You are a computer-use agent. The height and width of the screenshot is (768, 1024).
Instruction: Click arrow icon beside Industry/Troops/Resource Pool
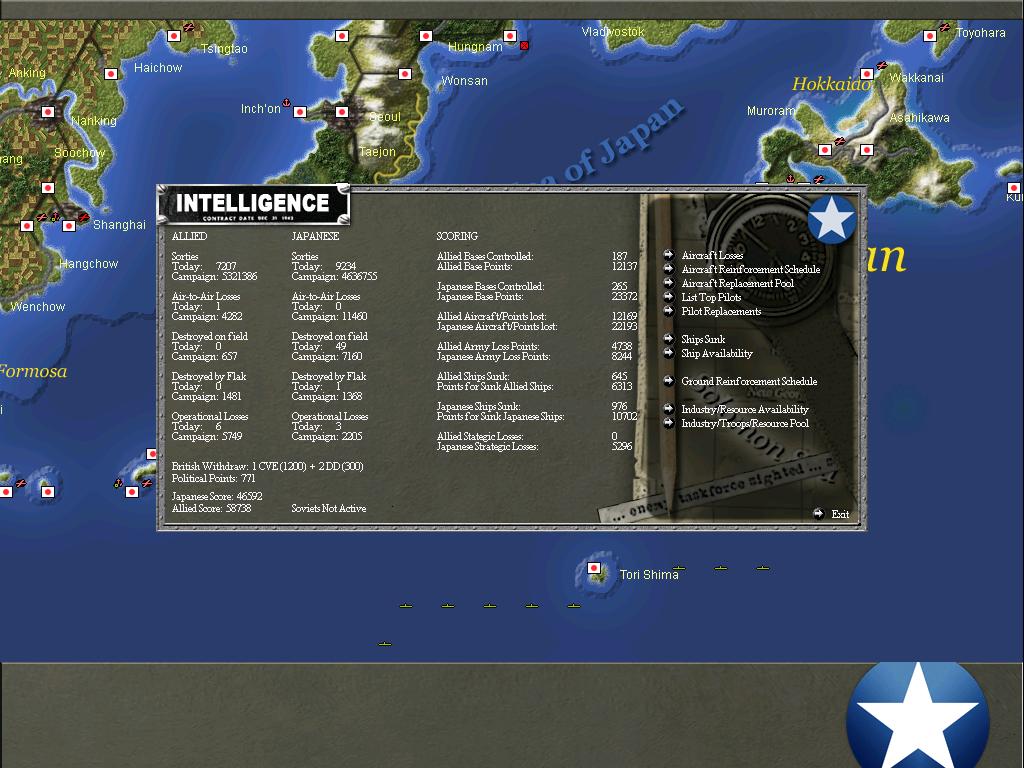coord(669,423)
